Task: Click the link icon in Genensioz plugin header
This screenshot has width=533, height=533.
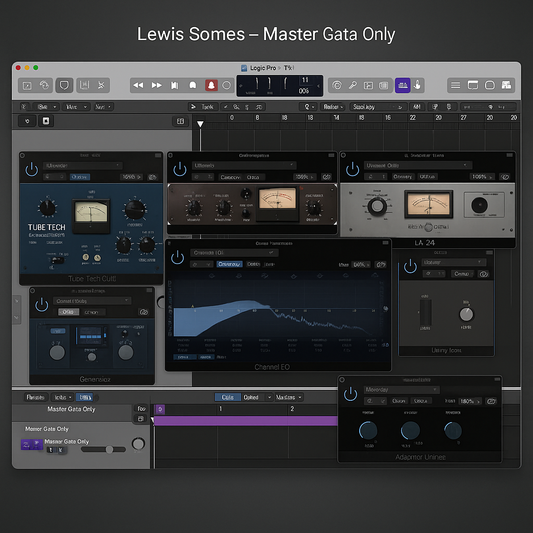Action: 143,312
